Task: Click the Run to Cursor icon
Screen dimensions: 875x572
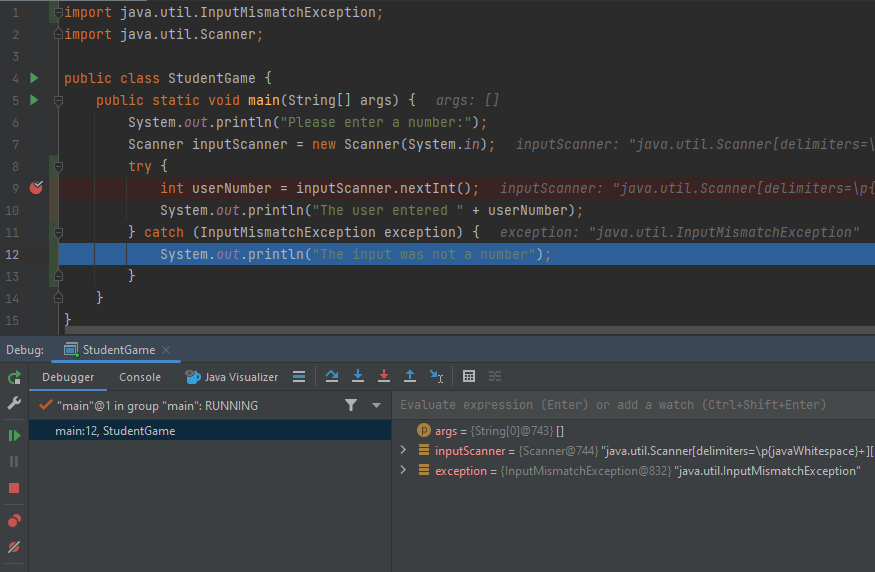Action: coord(436,377)
